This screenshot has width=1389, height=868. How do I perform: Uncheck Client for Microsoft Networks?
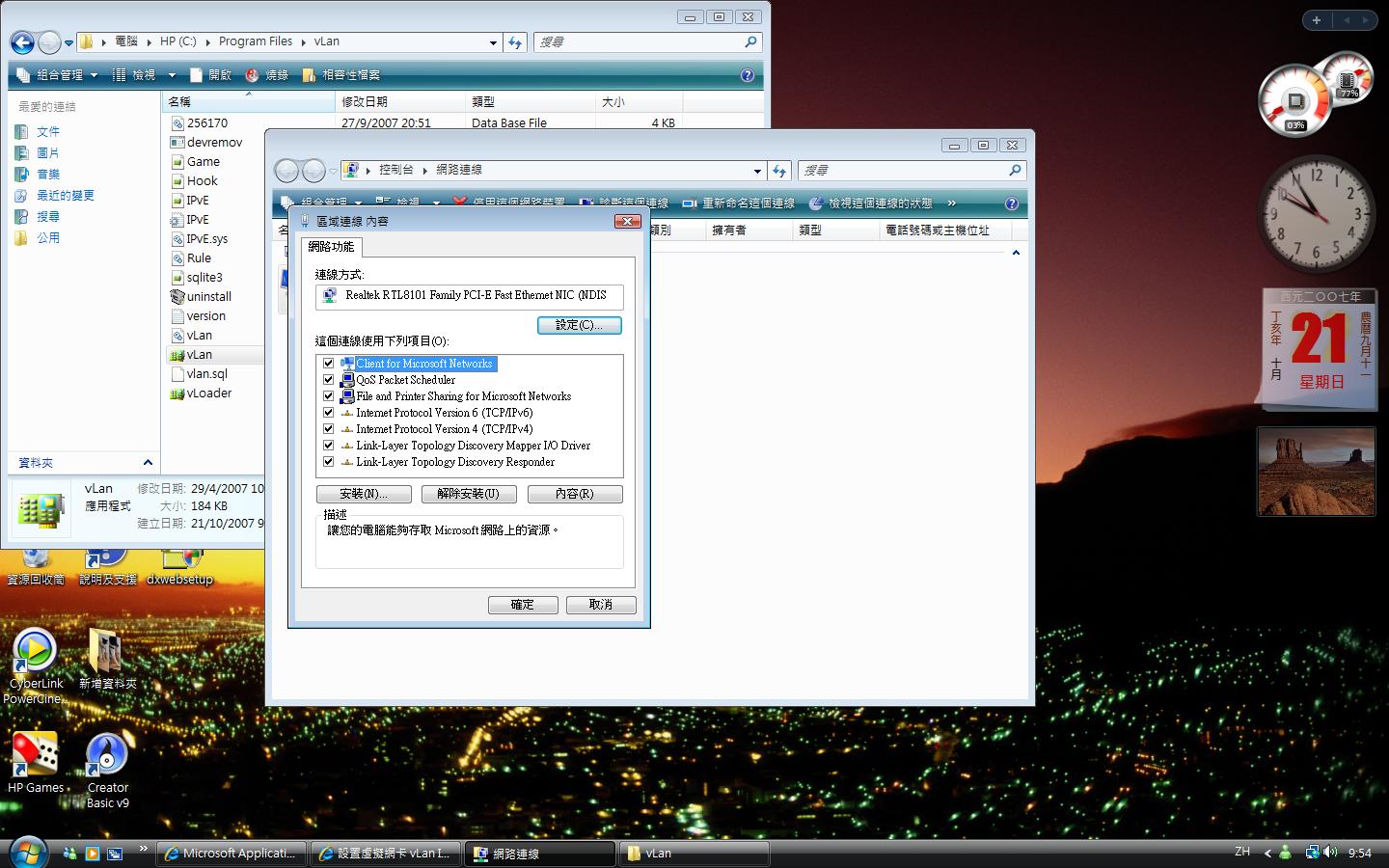328,364
